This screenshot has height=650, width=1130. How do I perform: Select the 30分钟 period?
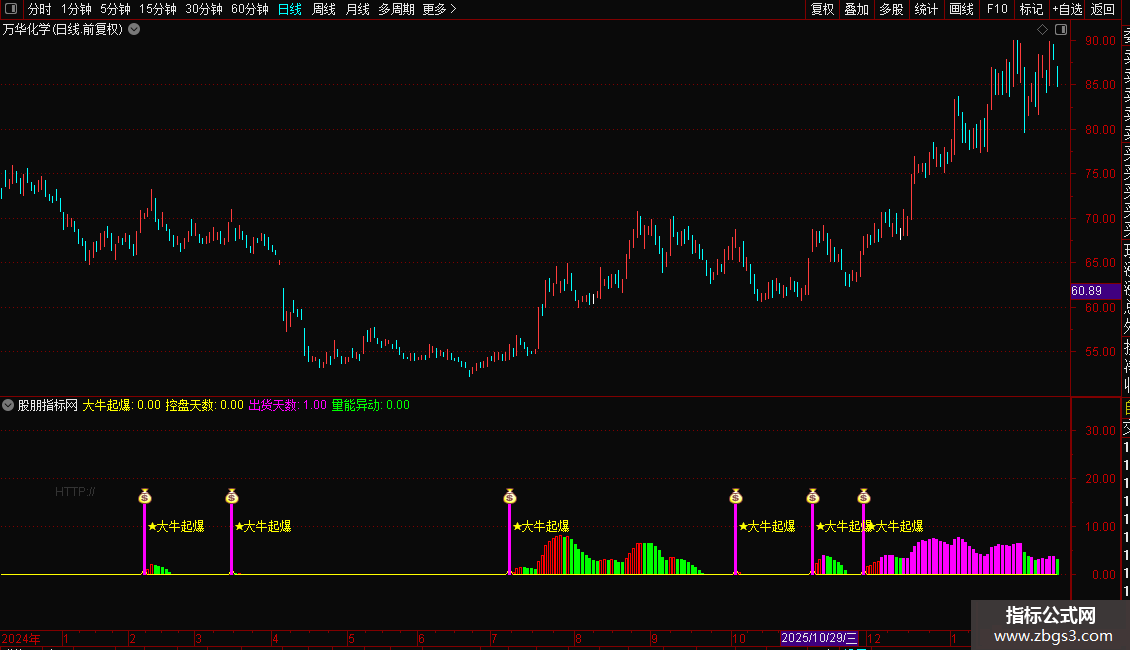point(204,9)
